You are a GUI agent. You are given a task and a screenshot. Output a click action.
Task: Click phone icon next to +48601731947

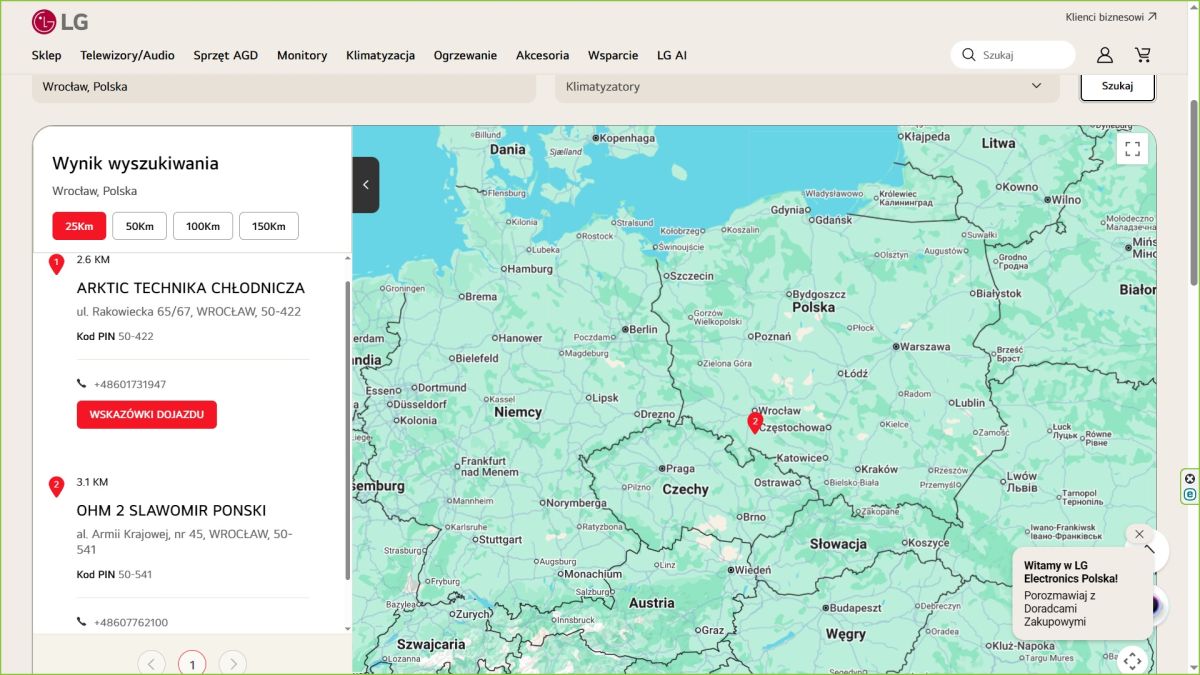(x=81, y=384)
